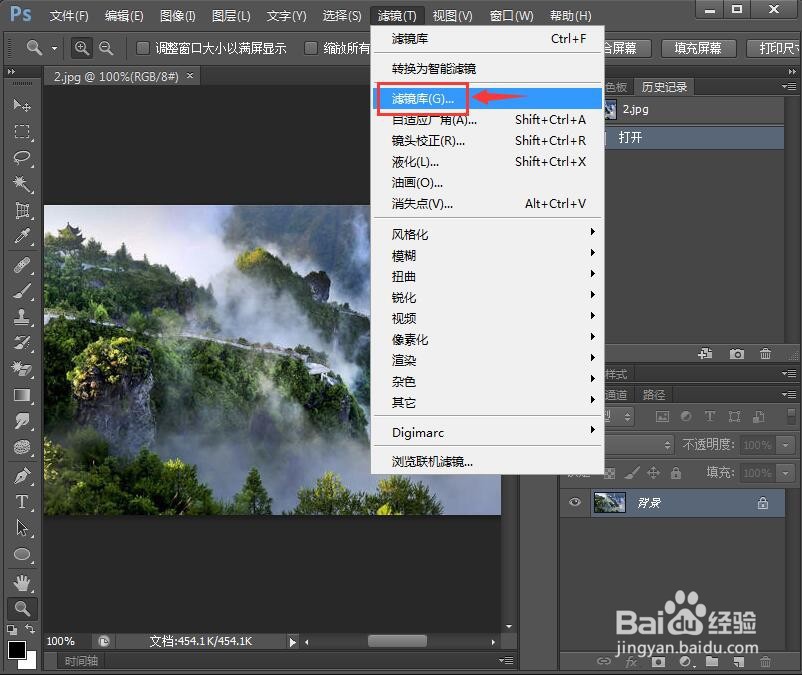Open the 文件(F) menu
The height and width of the screenshot is (675, 802).
(69, 16)
